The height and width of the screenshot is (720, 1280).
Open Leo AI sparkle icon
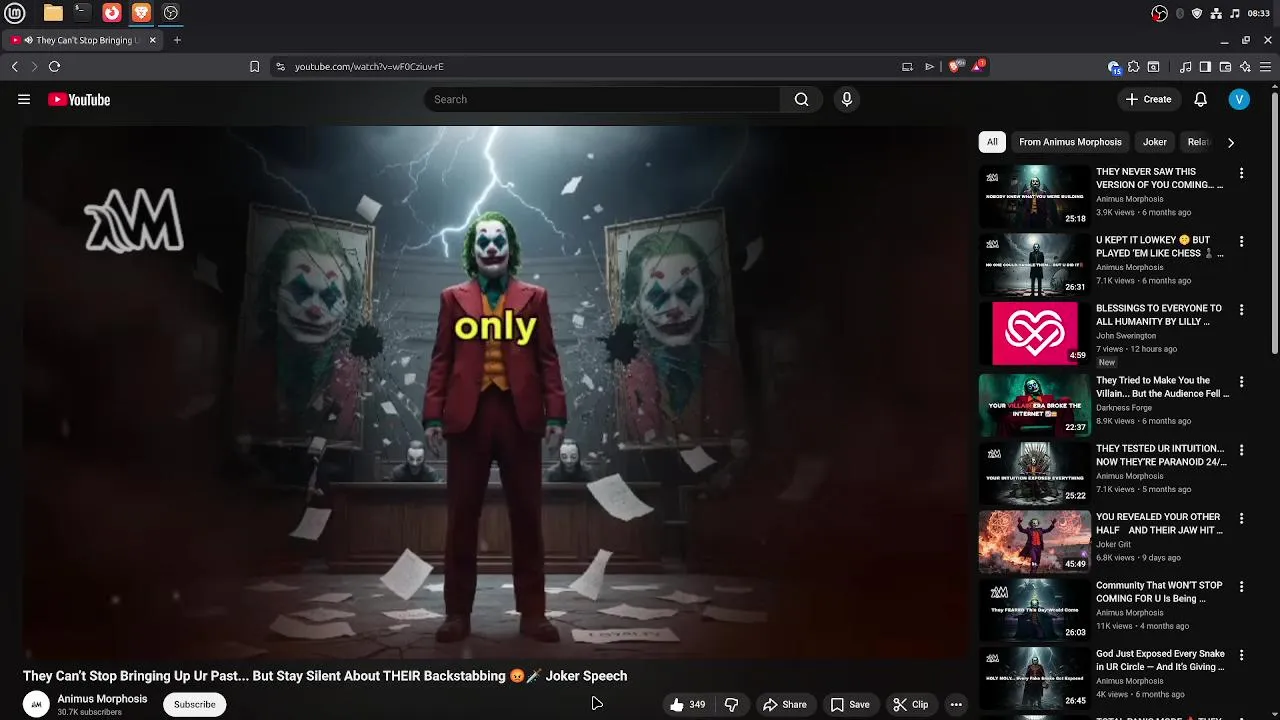[1245, 67]
